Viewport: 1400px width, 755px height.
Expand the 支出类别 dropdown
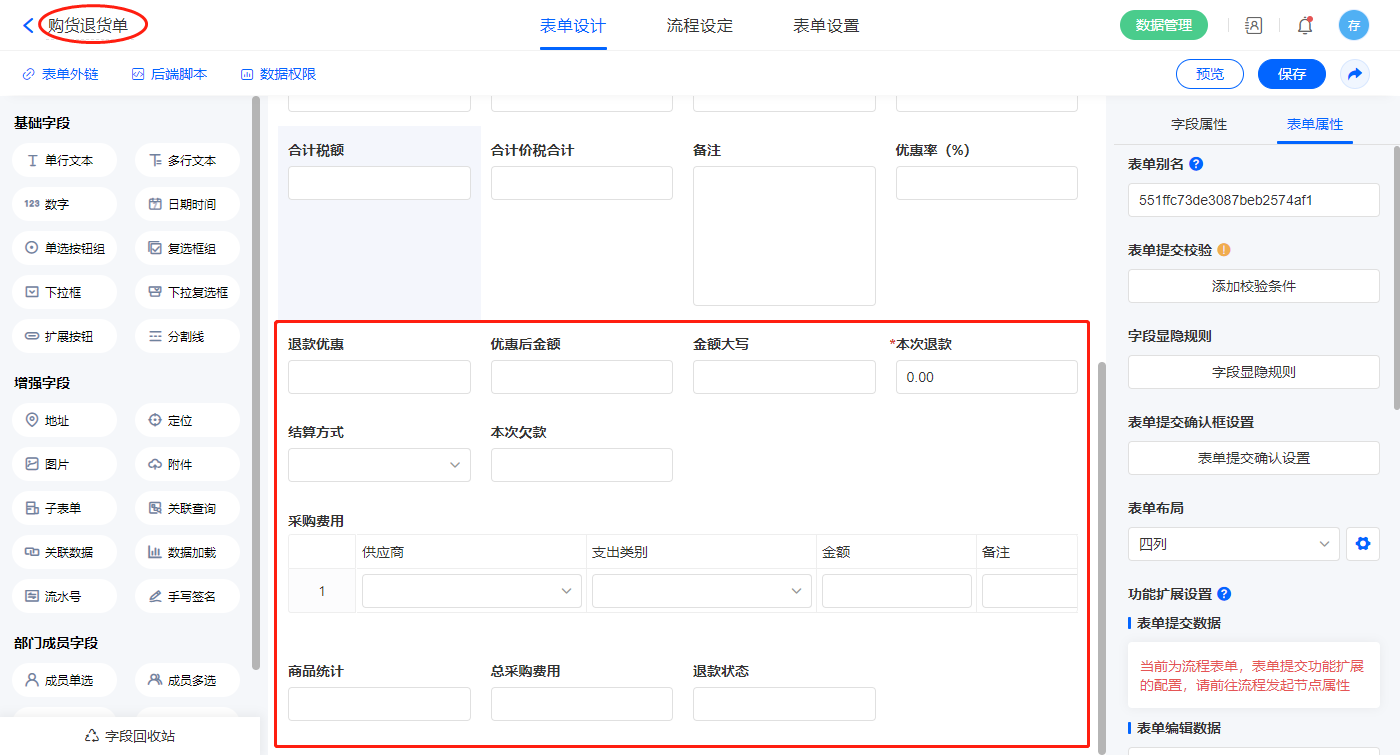point(701,591)
